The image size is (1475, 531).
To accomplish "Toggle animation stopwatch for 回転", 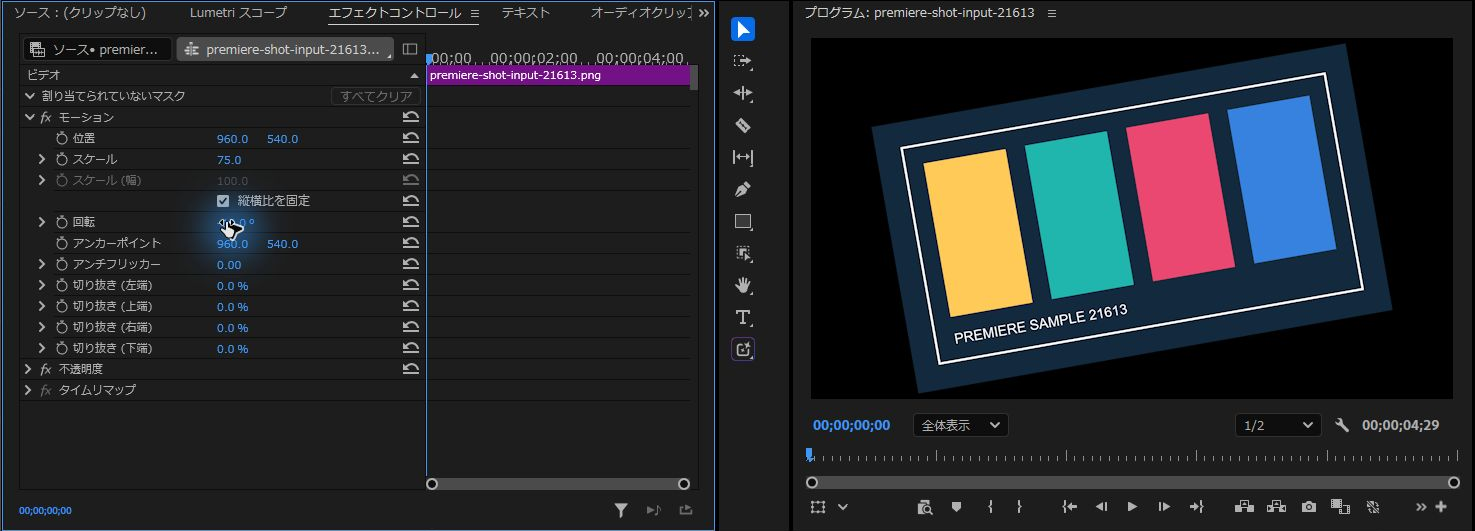I will (x=61, y=222).
